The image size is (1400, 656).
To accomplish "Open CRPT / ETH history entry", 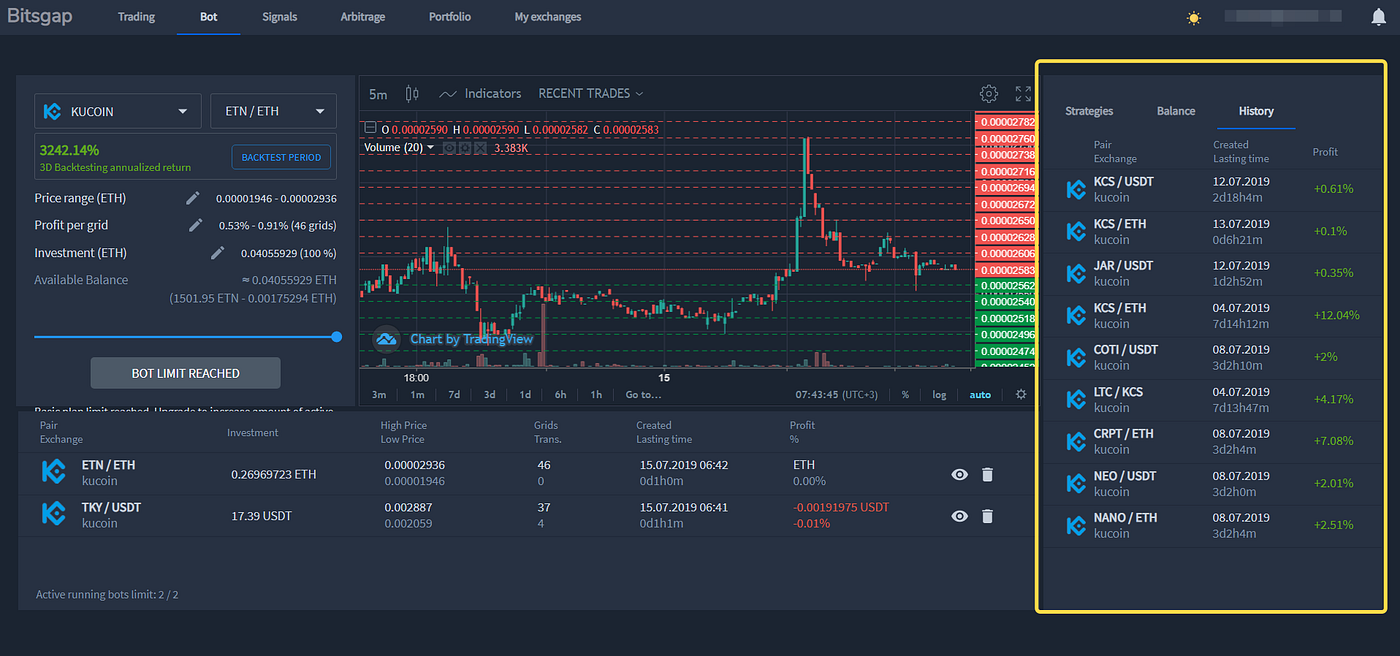I will (1212, 441).
